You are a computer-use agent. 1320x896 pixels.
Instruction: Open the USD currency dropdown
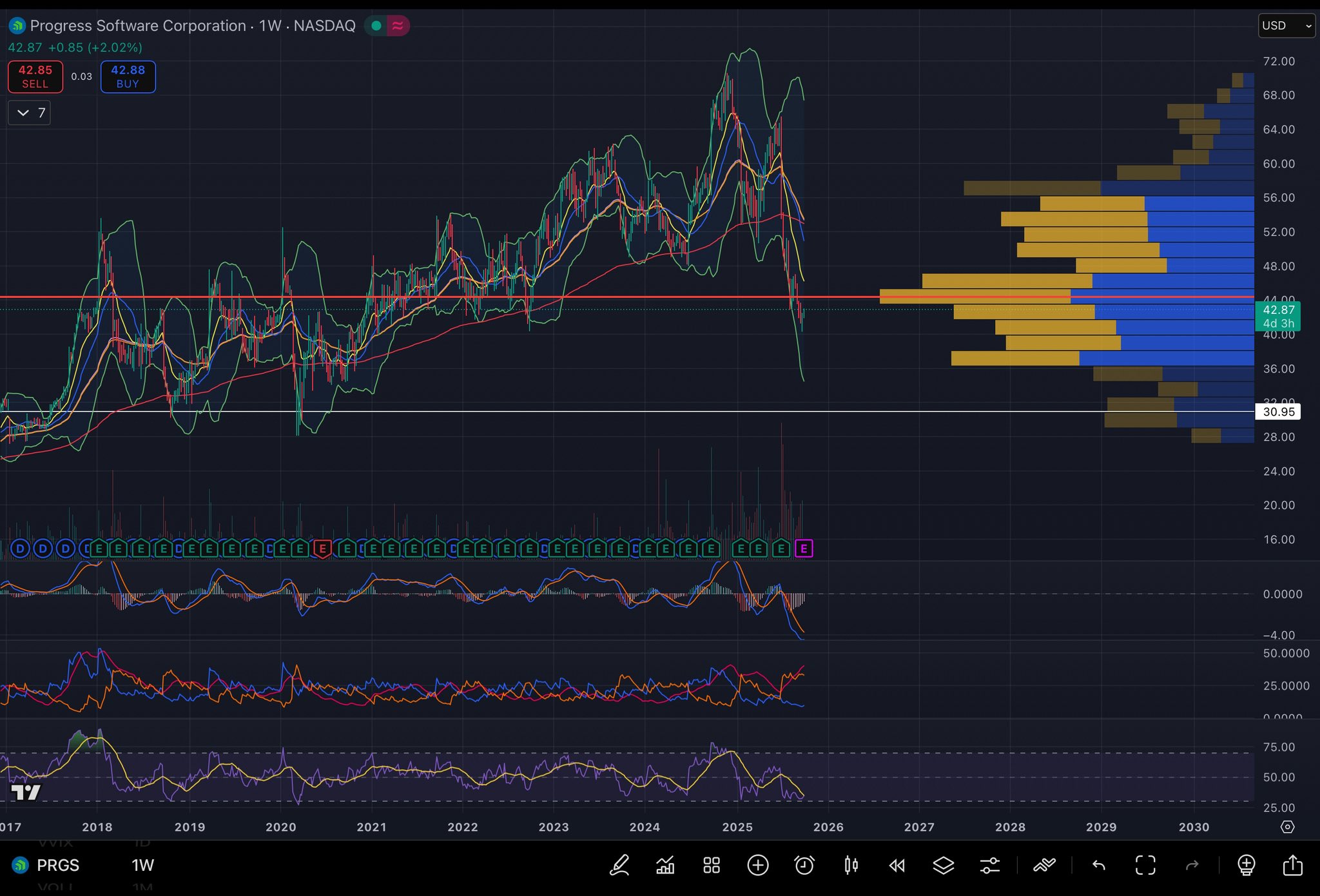point(1286,26)
